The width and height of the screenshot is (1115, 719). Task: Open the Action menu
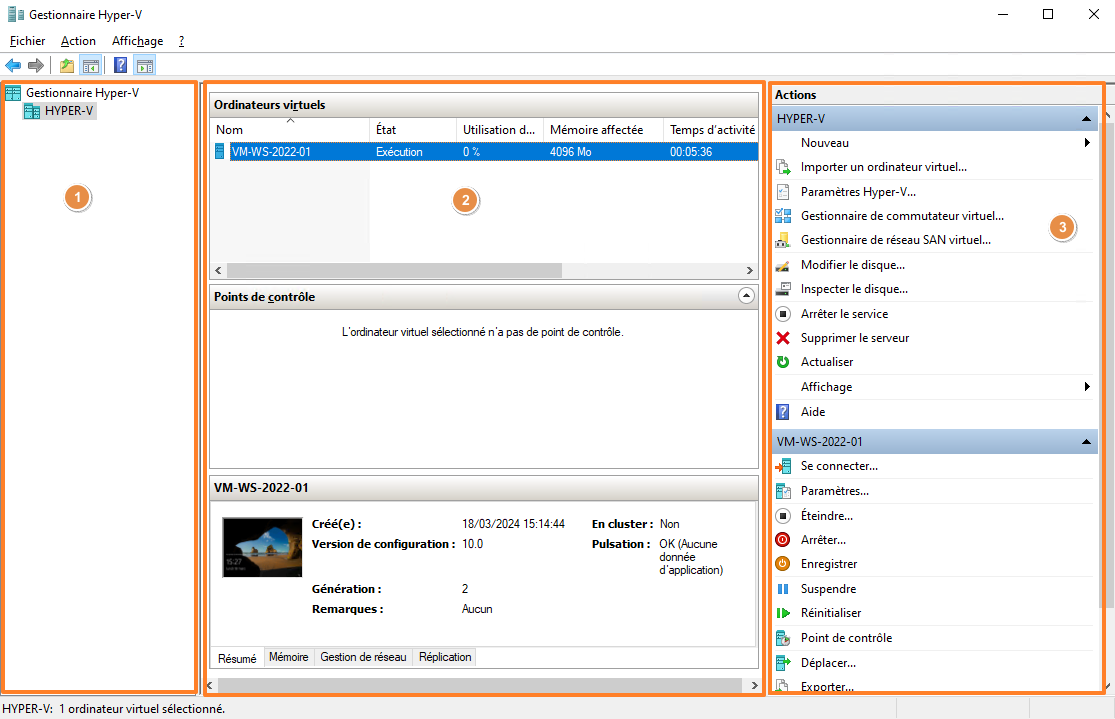point(78,41)
